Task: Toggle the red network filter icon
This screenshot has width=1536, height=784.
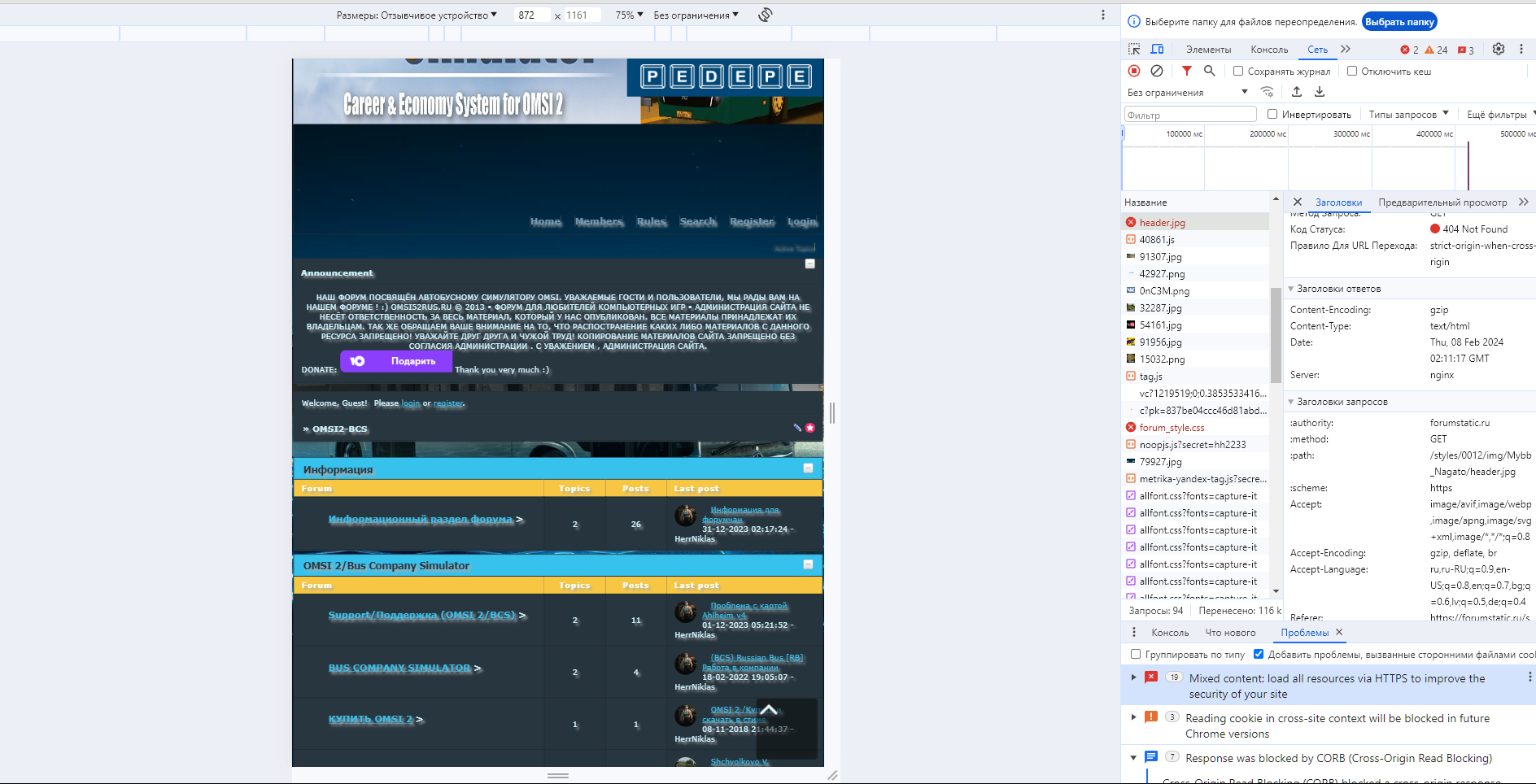Action: [1187, 71]
